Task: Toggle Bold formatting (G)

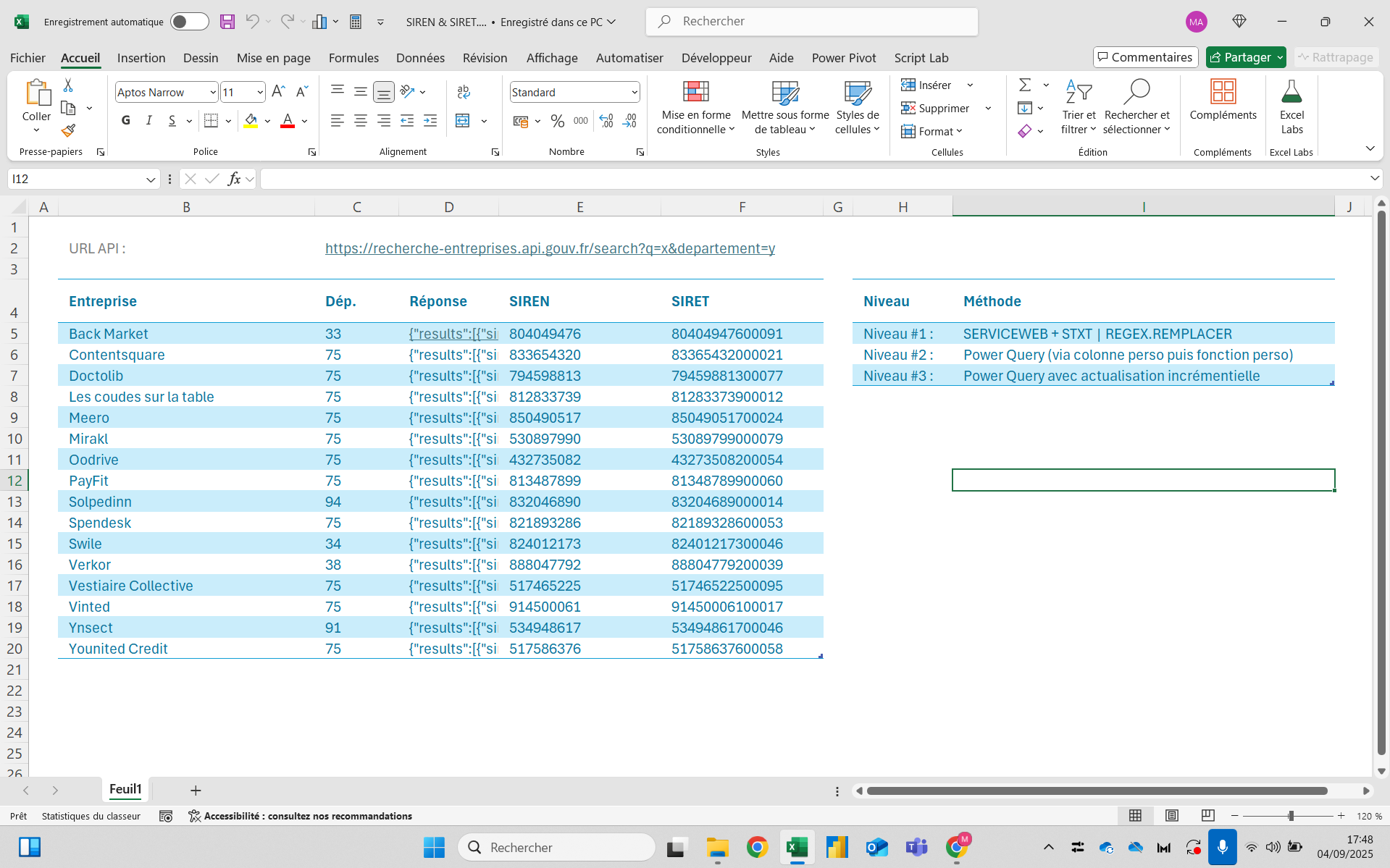Action: pos(126,121)
